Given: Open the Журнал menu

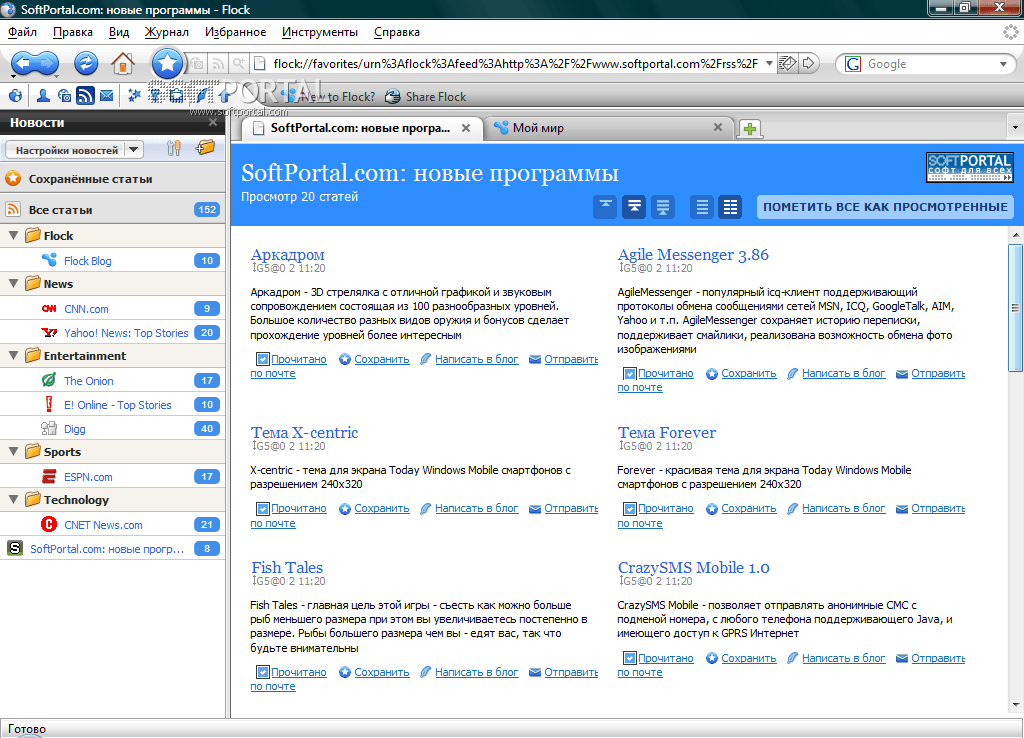Looking at the screenshot, I should tap(167, 32).
